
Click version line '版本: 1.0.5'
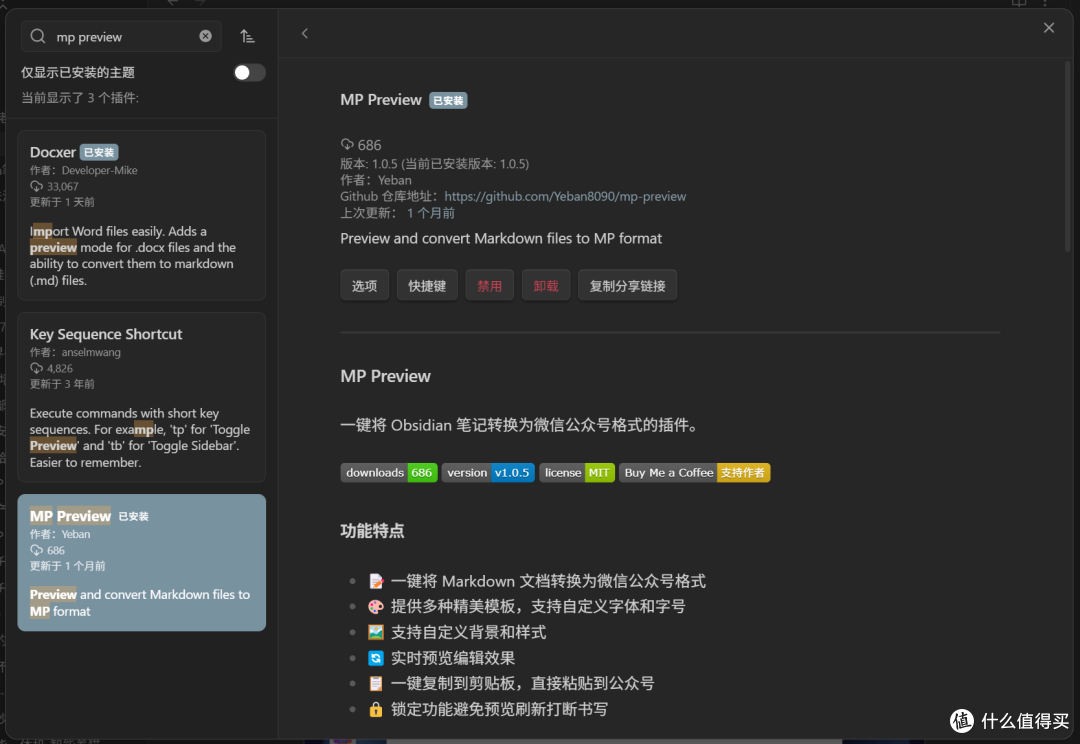[x=435, y=163]
